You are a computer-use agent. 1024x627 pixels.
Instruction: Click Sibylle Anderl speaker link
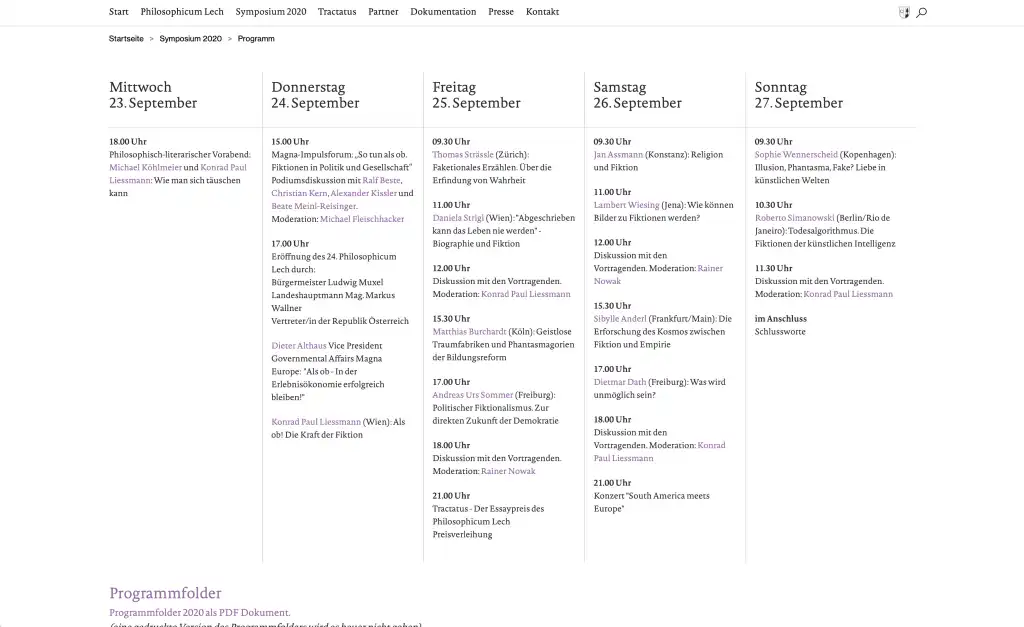point(620,319)
